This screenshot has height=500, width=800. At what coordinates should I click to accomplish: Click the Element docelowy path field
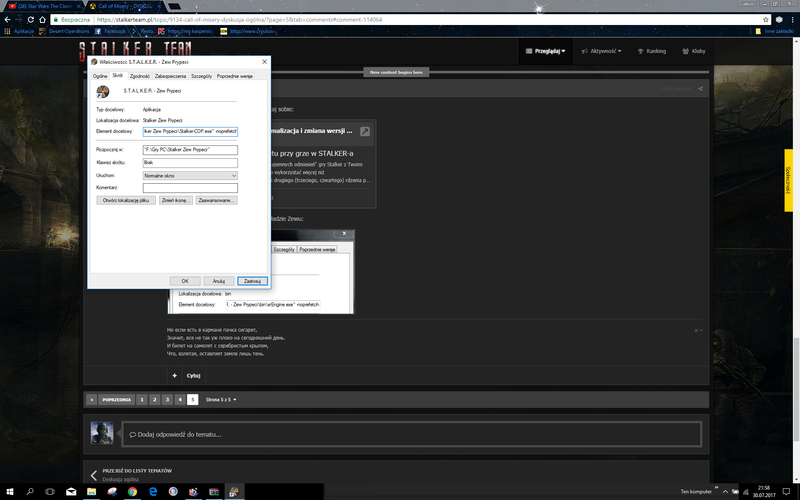pos(190,132)
